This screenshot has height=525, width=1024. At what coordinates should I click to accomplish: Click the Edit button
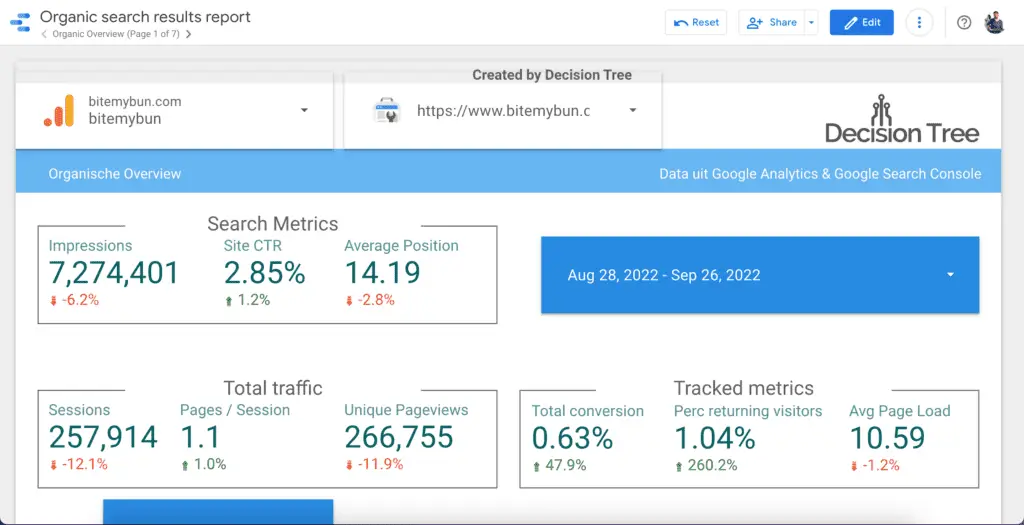862,22
